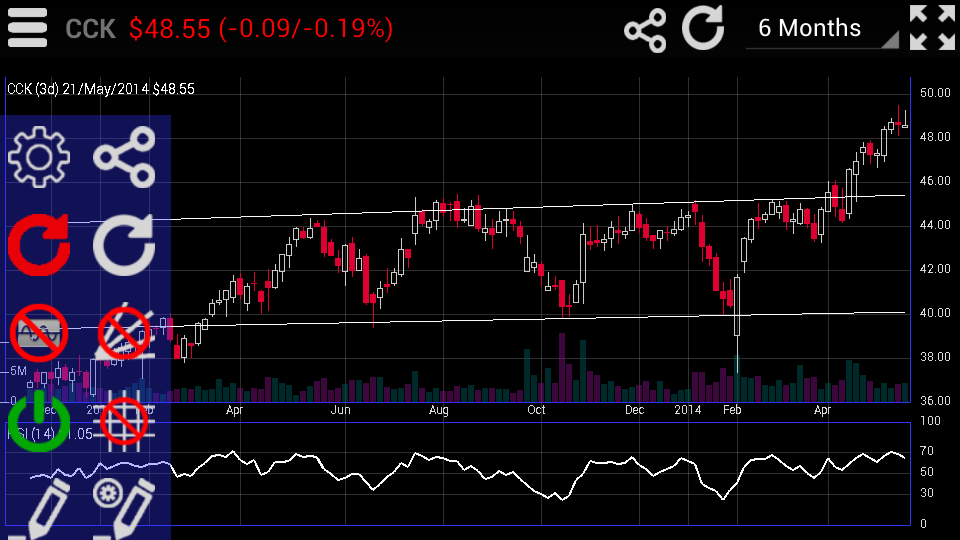Click the red refresh arrow icon

(39, 245)
